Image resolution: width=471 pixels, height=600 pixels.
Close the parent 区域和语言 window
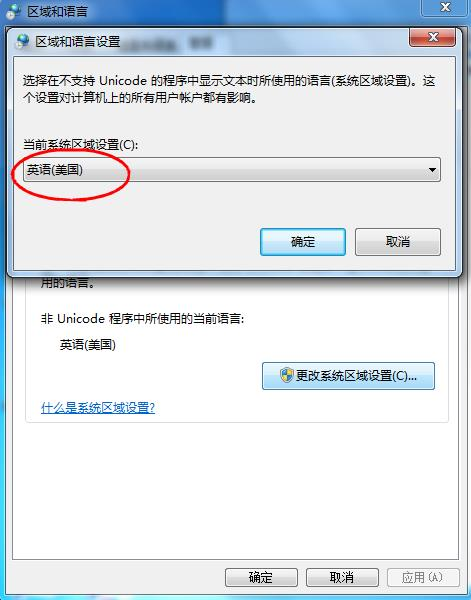[445, 7]
